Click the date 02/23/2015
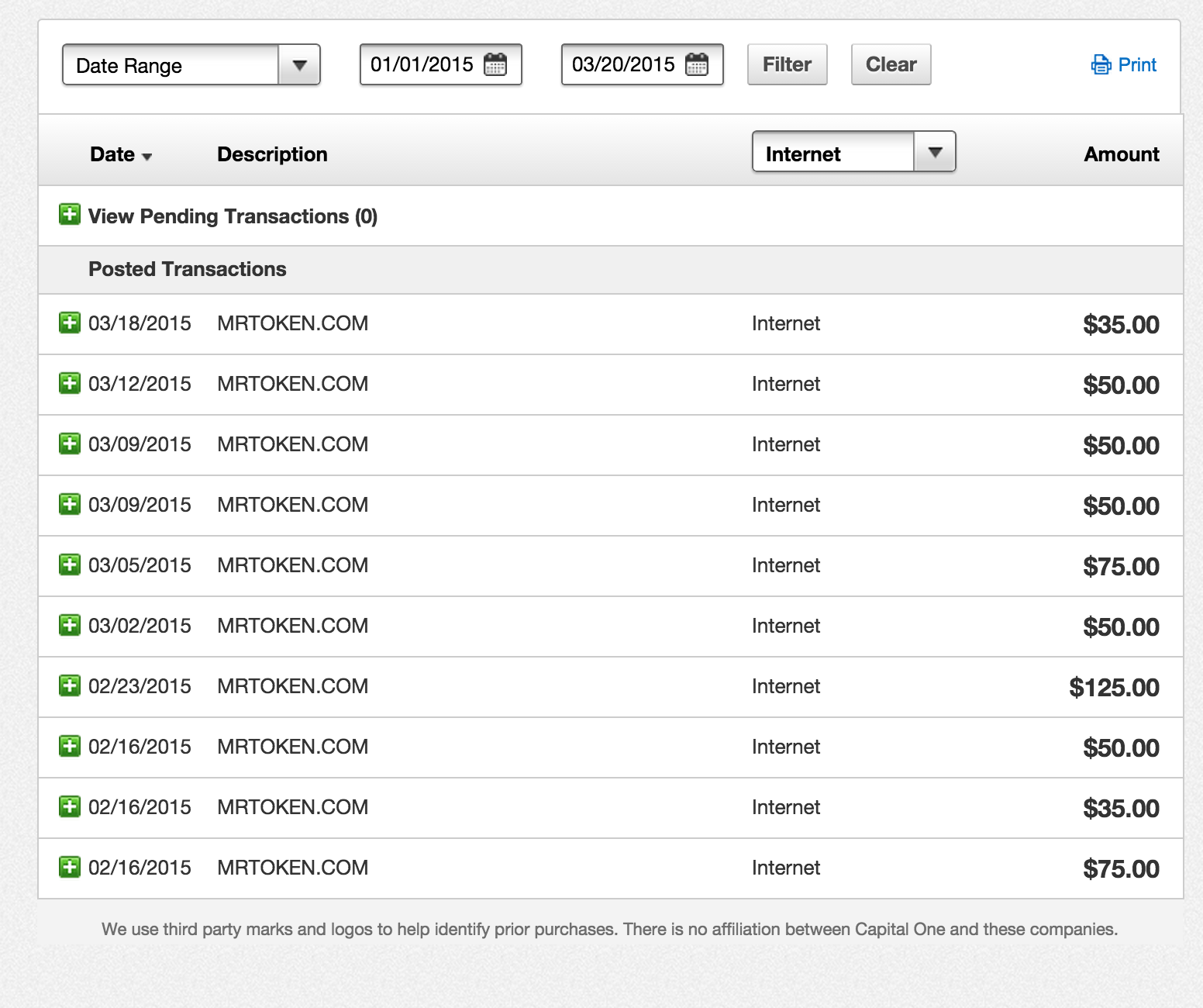This screenshot has width=1203, height=1008. tap(140, 686)
